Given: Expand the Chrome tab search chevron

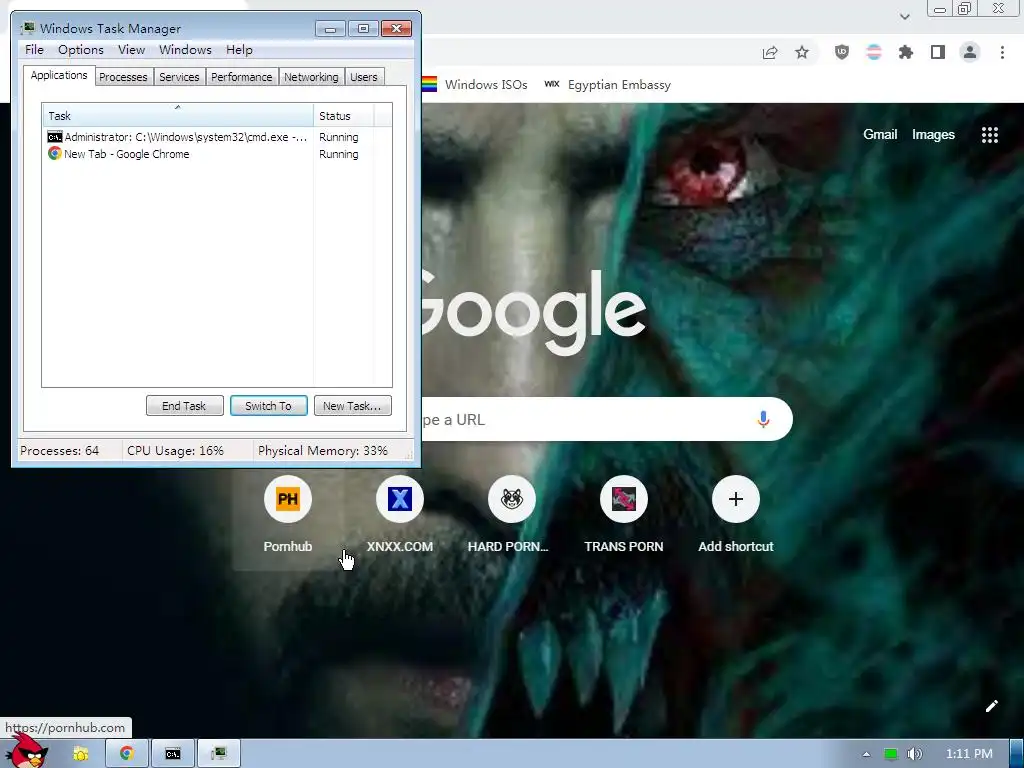Looking at the screenshot, I should pos(904,17).
